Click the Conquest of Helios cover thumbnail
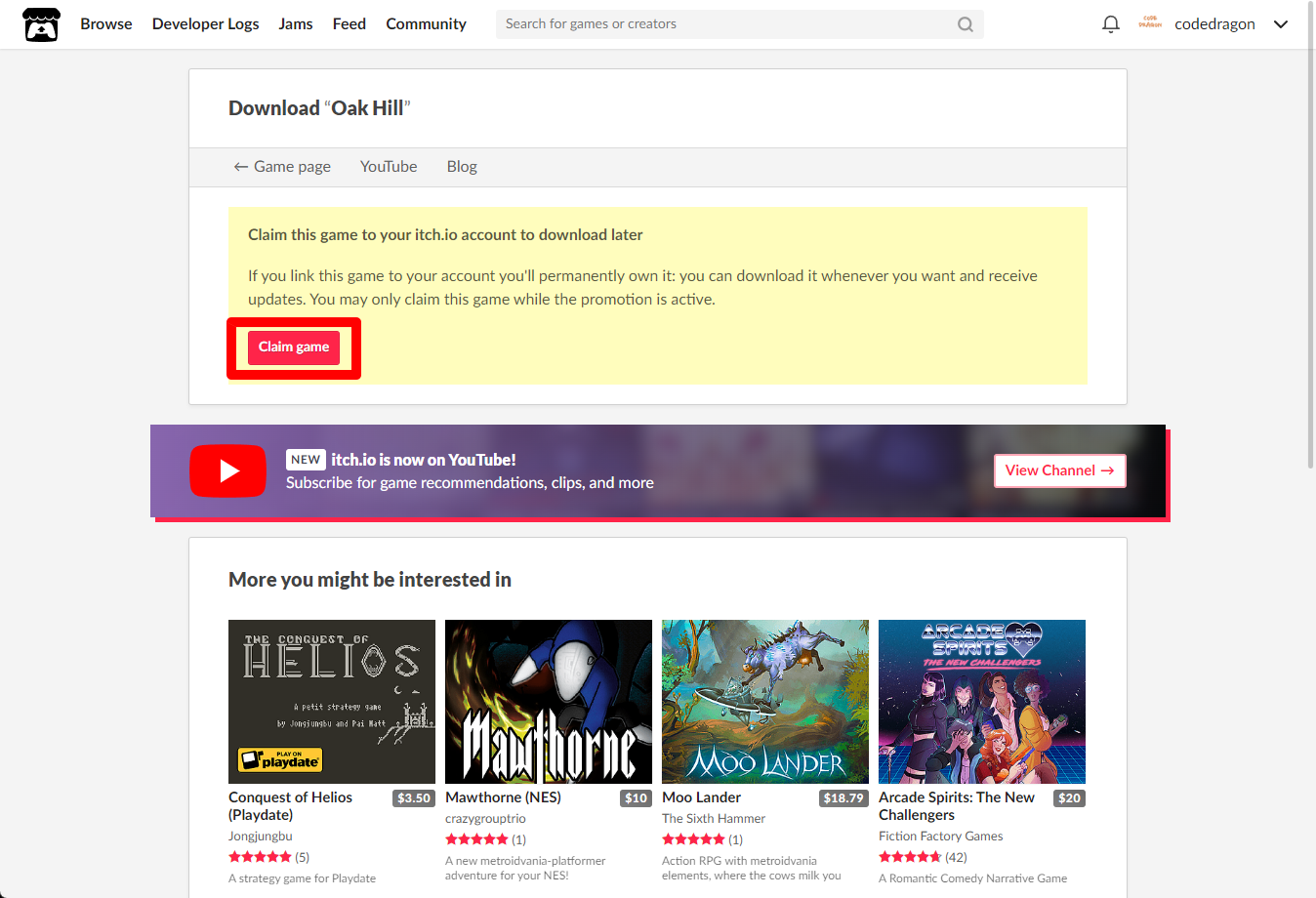 (332, 702)
